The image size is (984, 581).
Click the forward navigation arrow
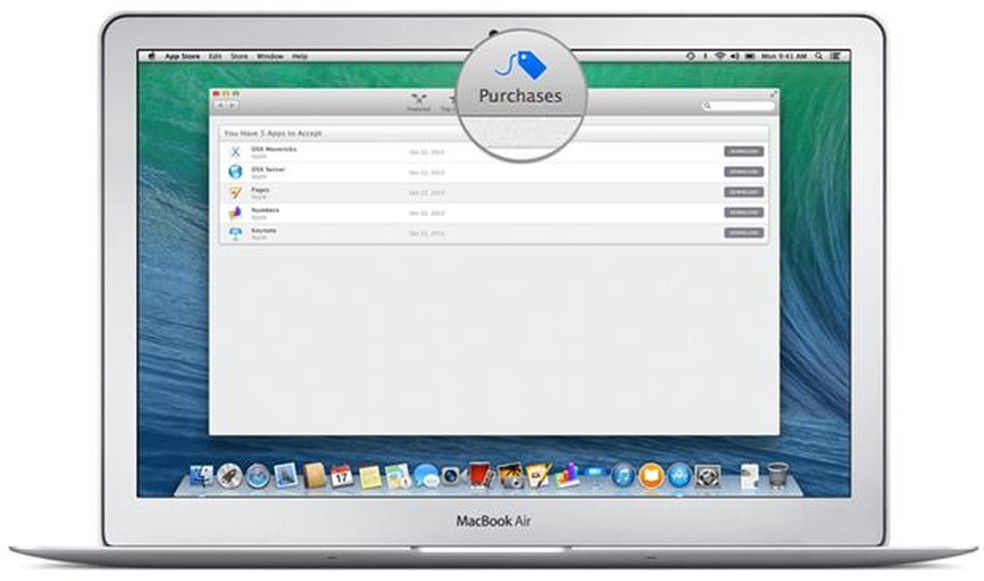click(x=233, y=103)
